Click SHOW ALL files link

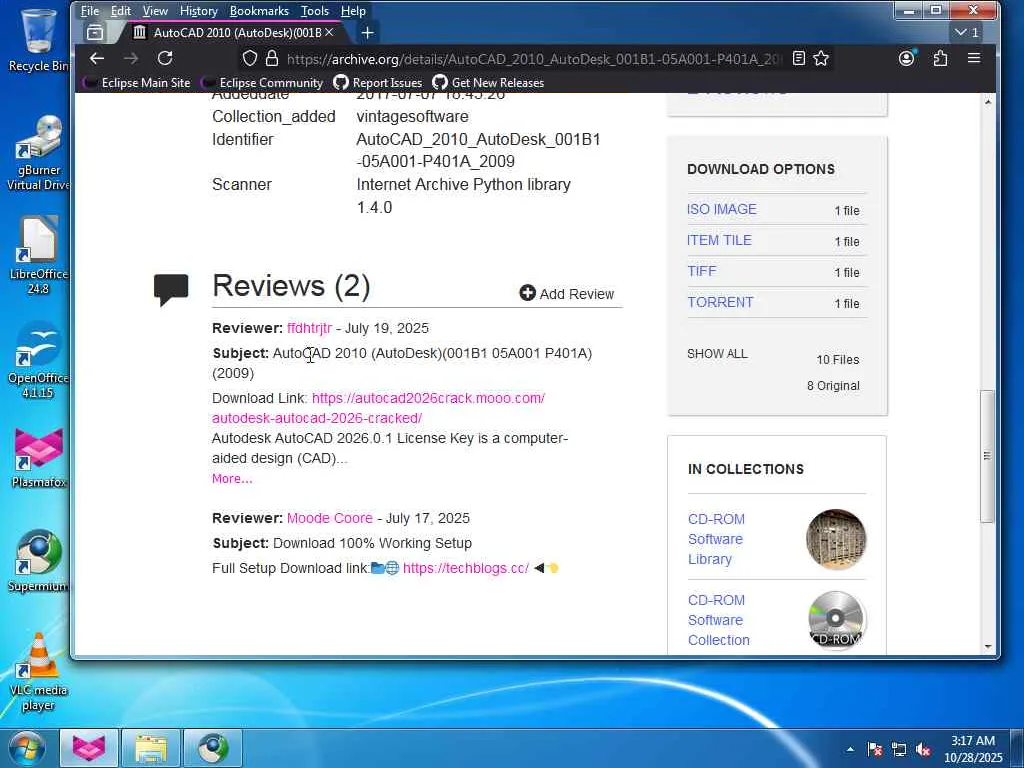pos(717,354)
